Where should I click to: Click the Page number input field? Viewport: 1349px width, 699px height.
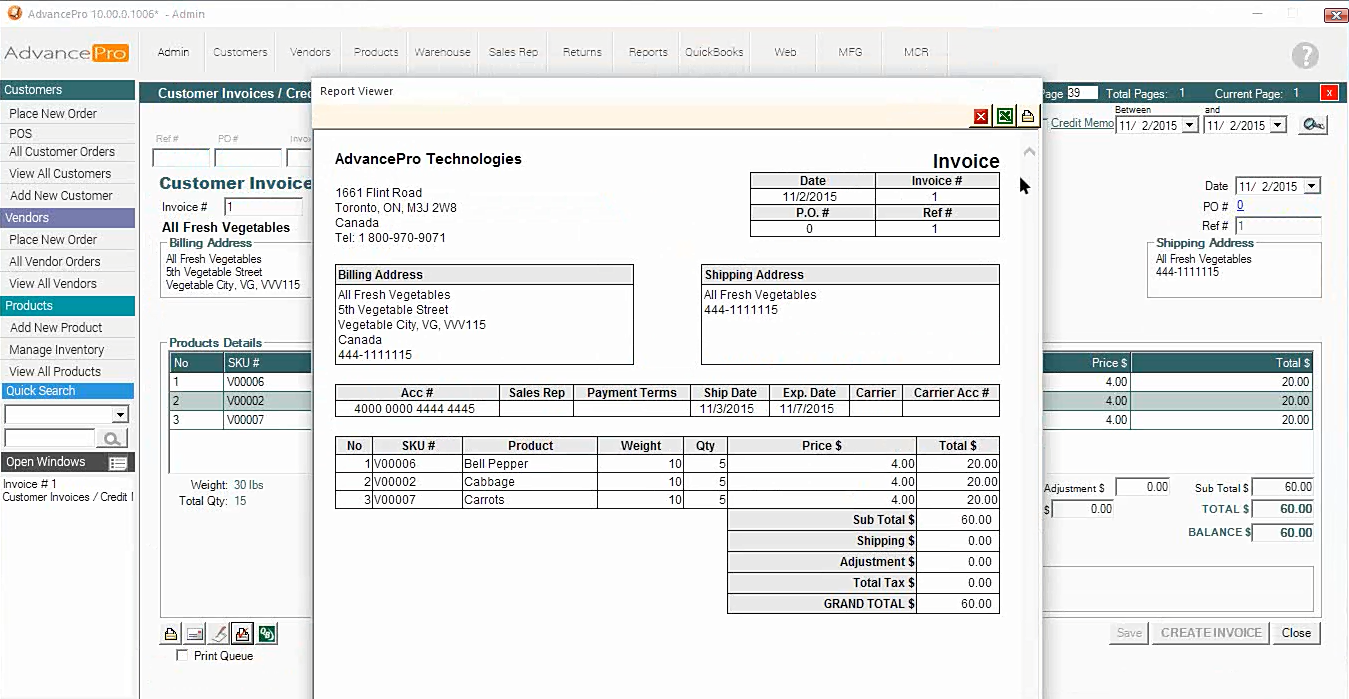pyautogui.click(x=1081, y=93)
